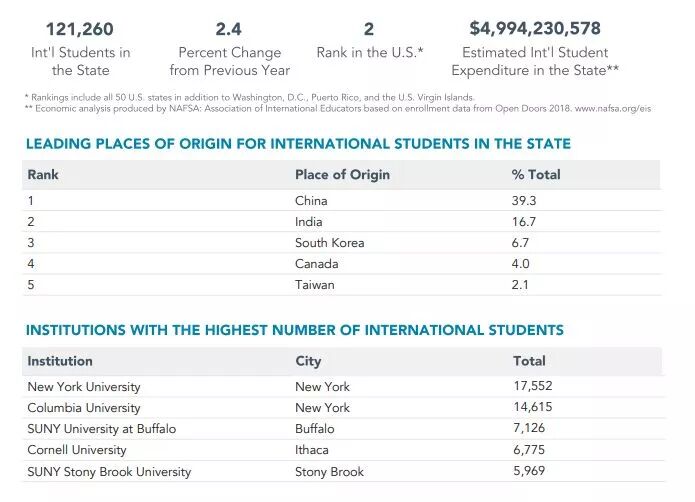Click New York city cell in Columbia row
The height and width of the screenshot is (502, 695).
(322, 408)
